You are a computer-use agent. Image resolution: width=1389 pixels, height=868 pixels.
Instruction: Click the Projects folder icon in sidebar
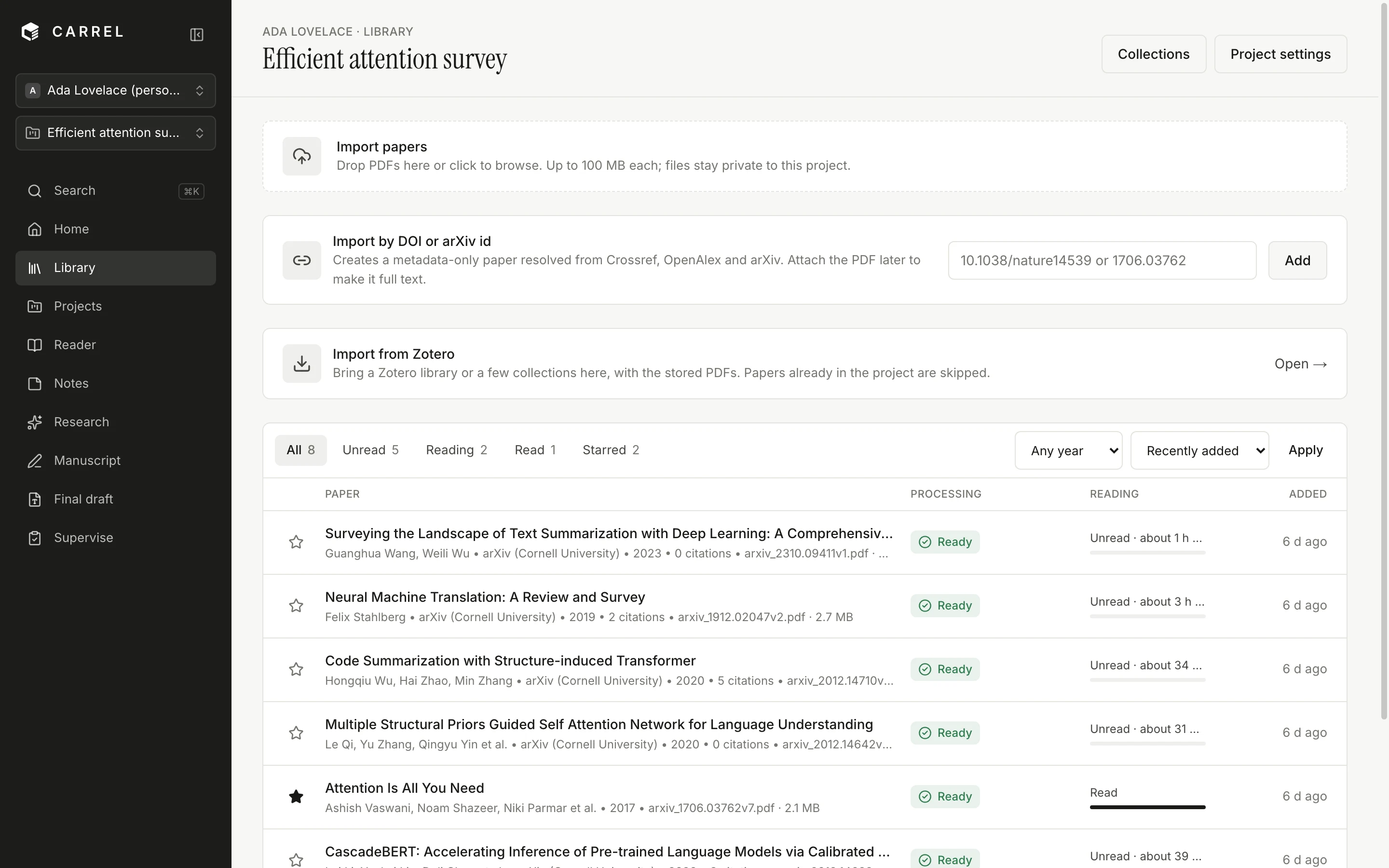pyautogui.click(x=34, y=306)
